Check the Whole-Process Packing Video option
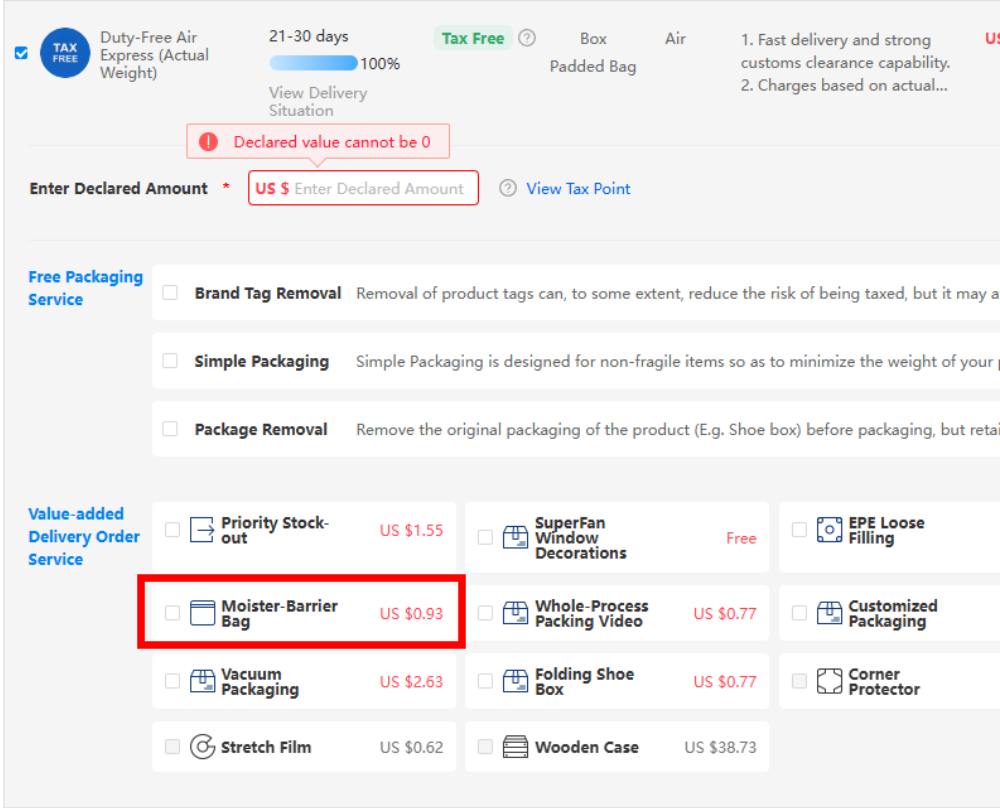 click(x=485, y=613)
